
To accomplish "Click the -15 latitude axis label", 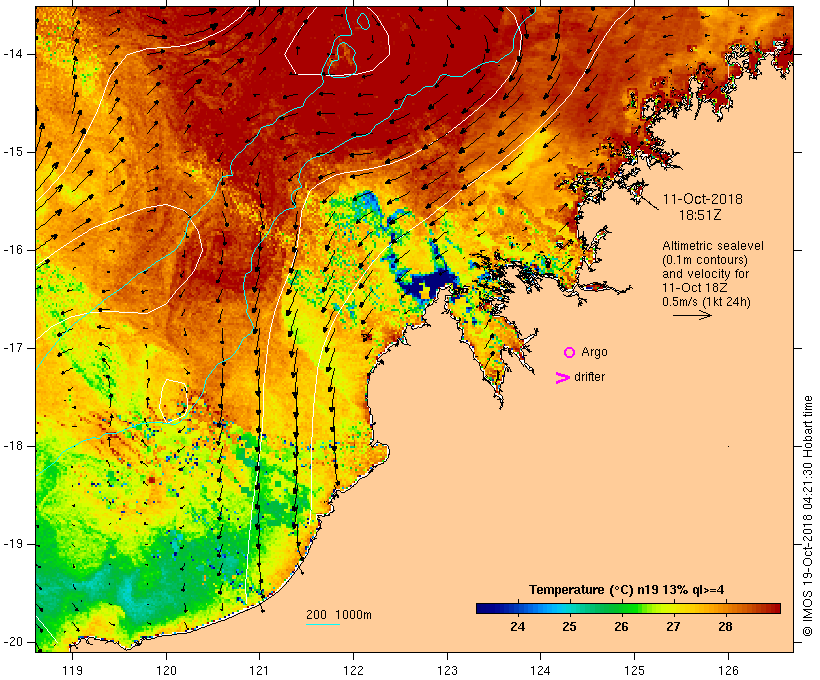I will (x=13, y=152).
